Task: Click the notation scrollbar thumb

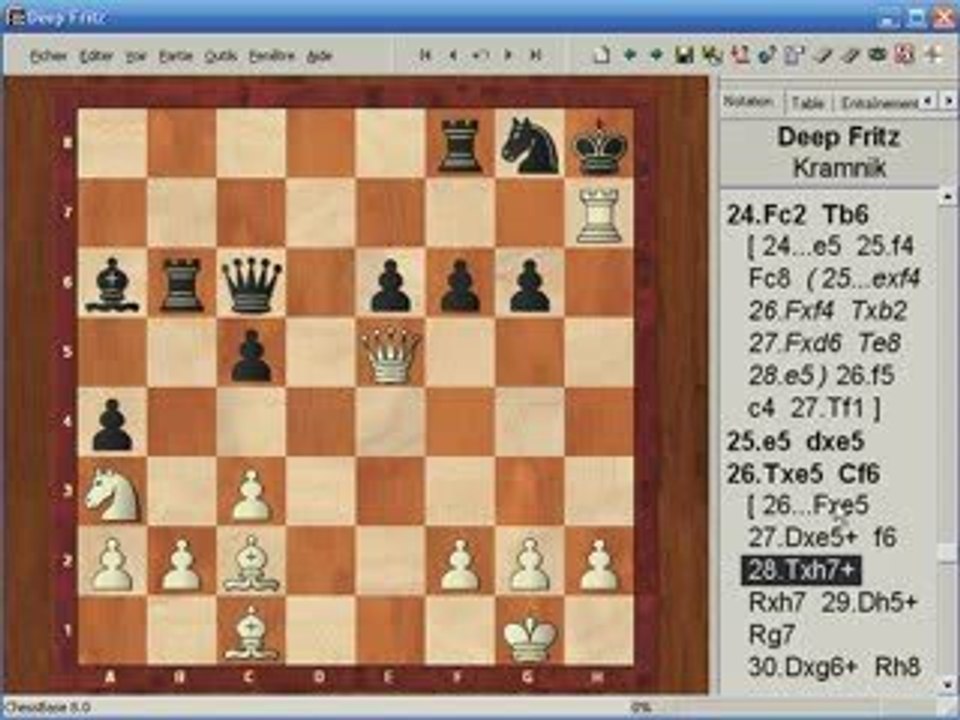Action: click(947, 552)
